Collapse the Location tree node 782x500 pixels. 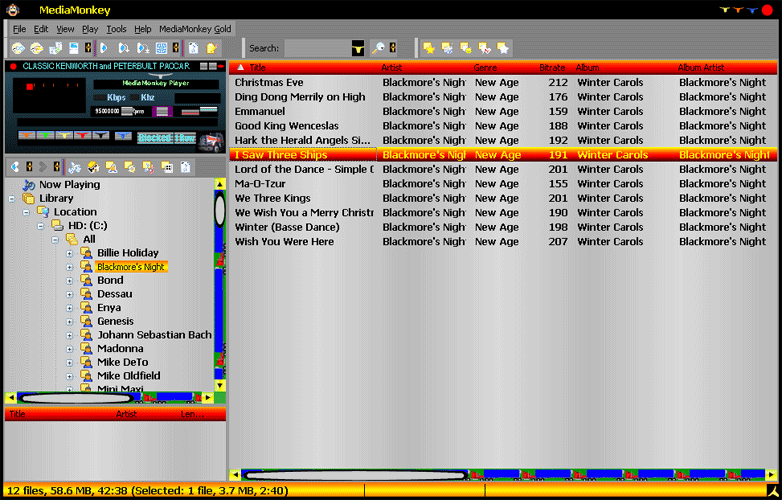(26, 212)
